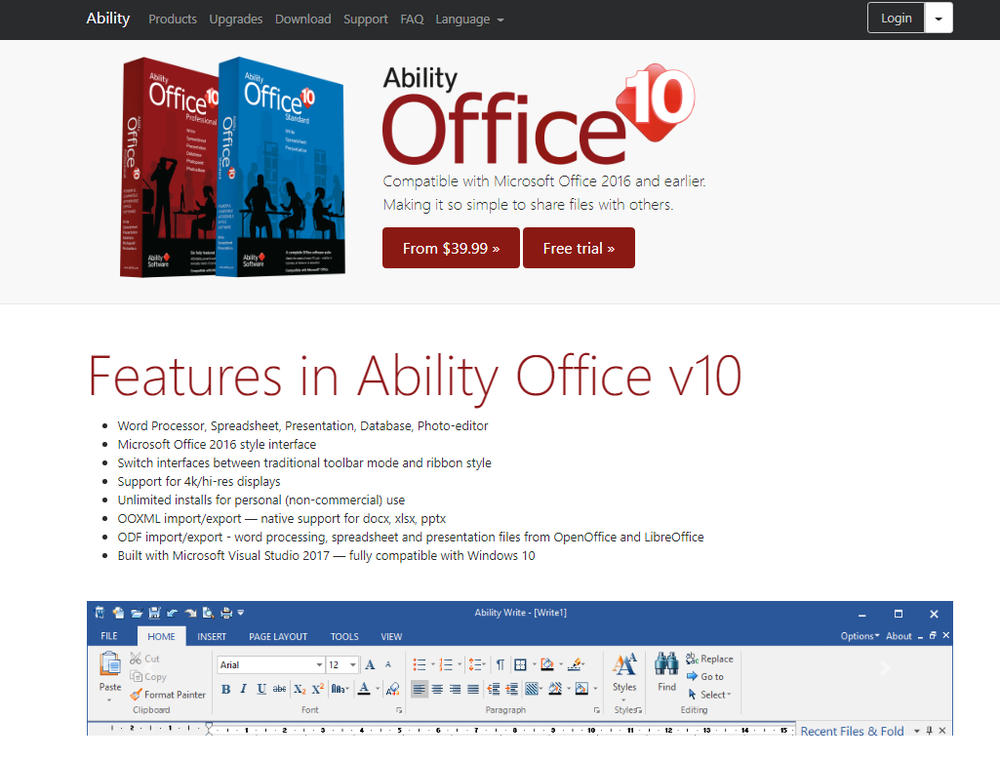The image size is (1000, 759).
Task: Select Align Right
Action: [455, 689]
